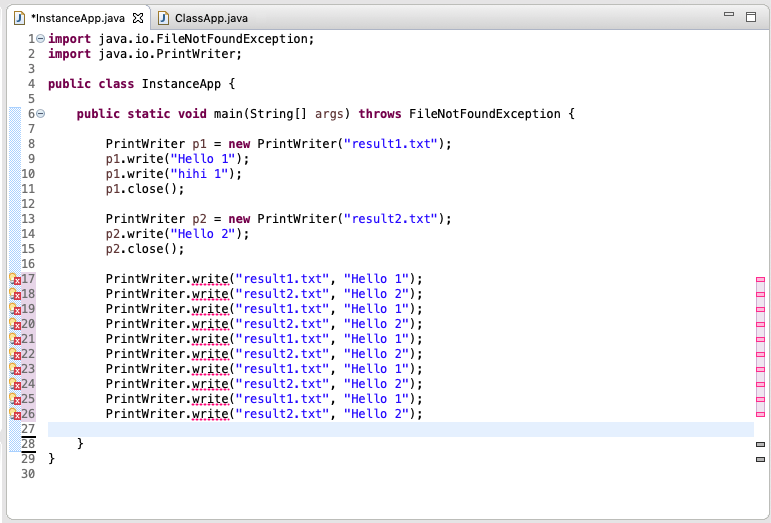The width and height of the screenshot is (771, 523).
Task: Click the "result1.txt" string on line 8
Action: pyautogui.click(x=390, y=144)
